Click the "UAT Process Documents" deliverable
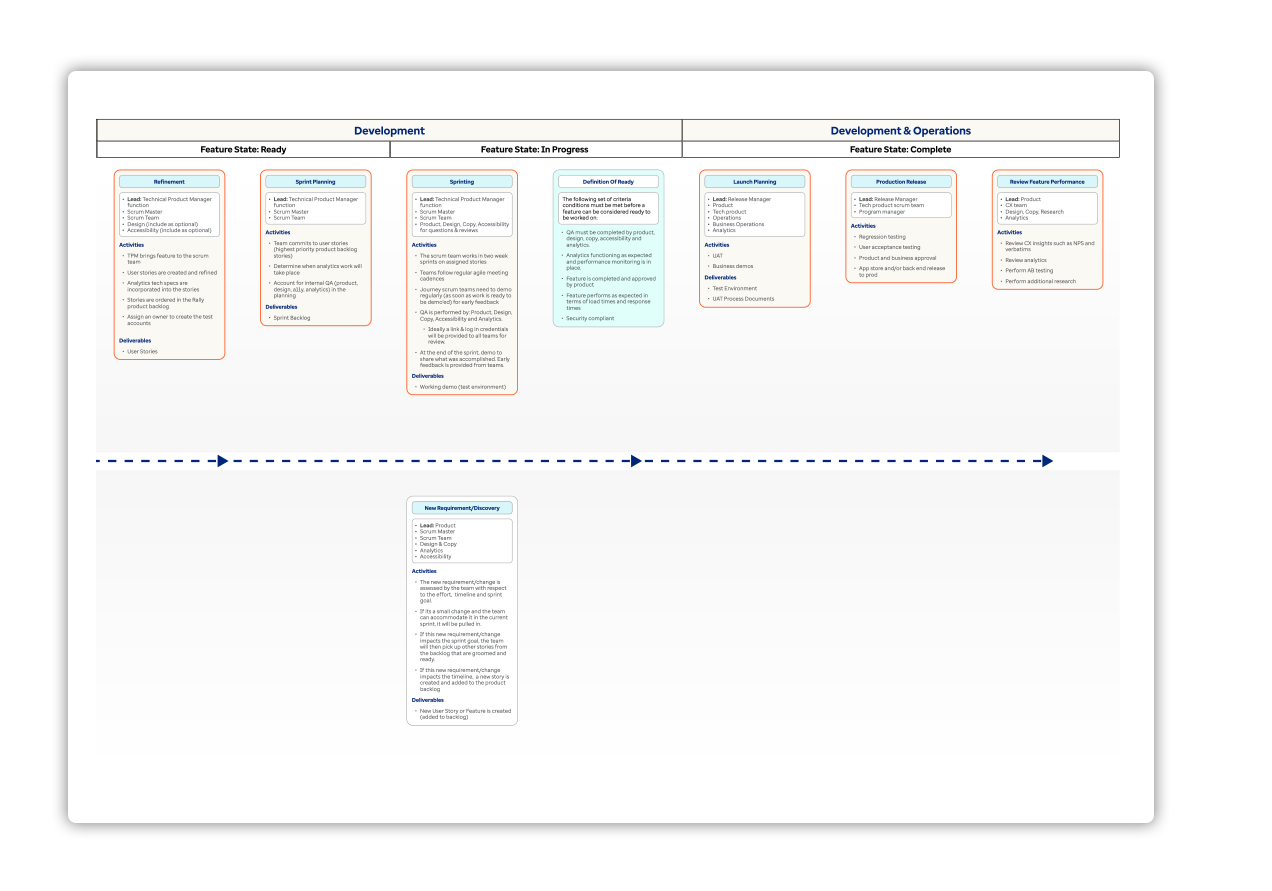Image resolution: width=1272 pixels, height=891 pixels. coord(743,298)
